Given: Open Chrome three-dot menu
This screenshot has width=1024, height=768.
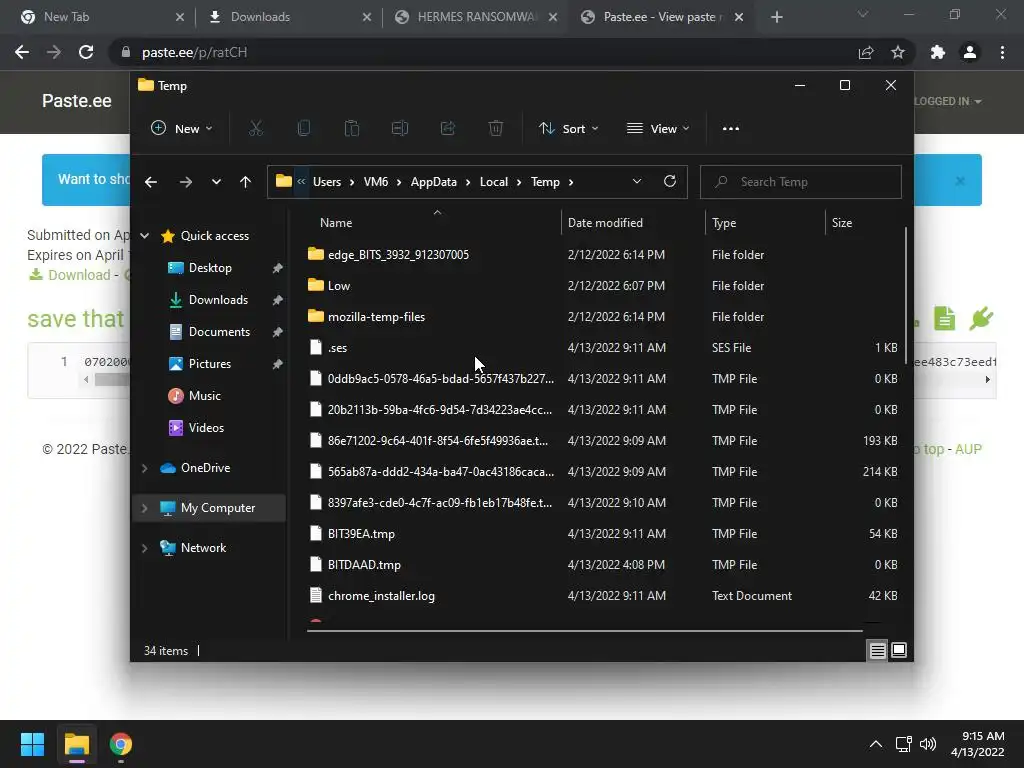Looking at the screenshot, I should (x=1002, y=52).
